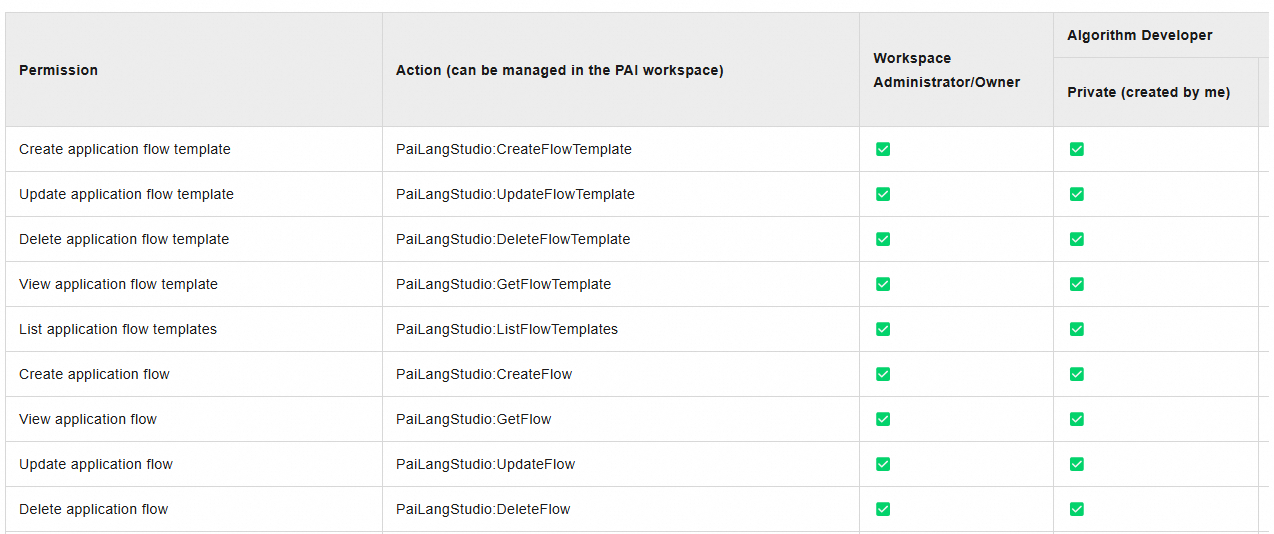Image resolution: width=1274 pixels, height=534 pixels.
Task: Click the Private checkmark for UpdateFlowTemplate row
Action: pos(1077,194)
